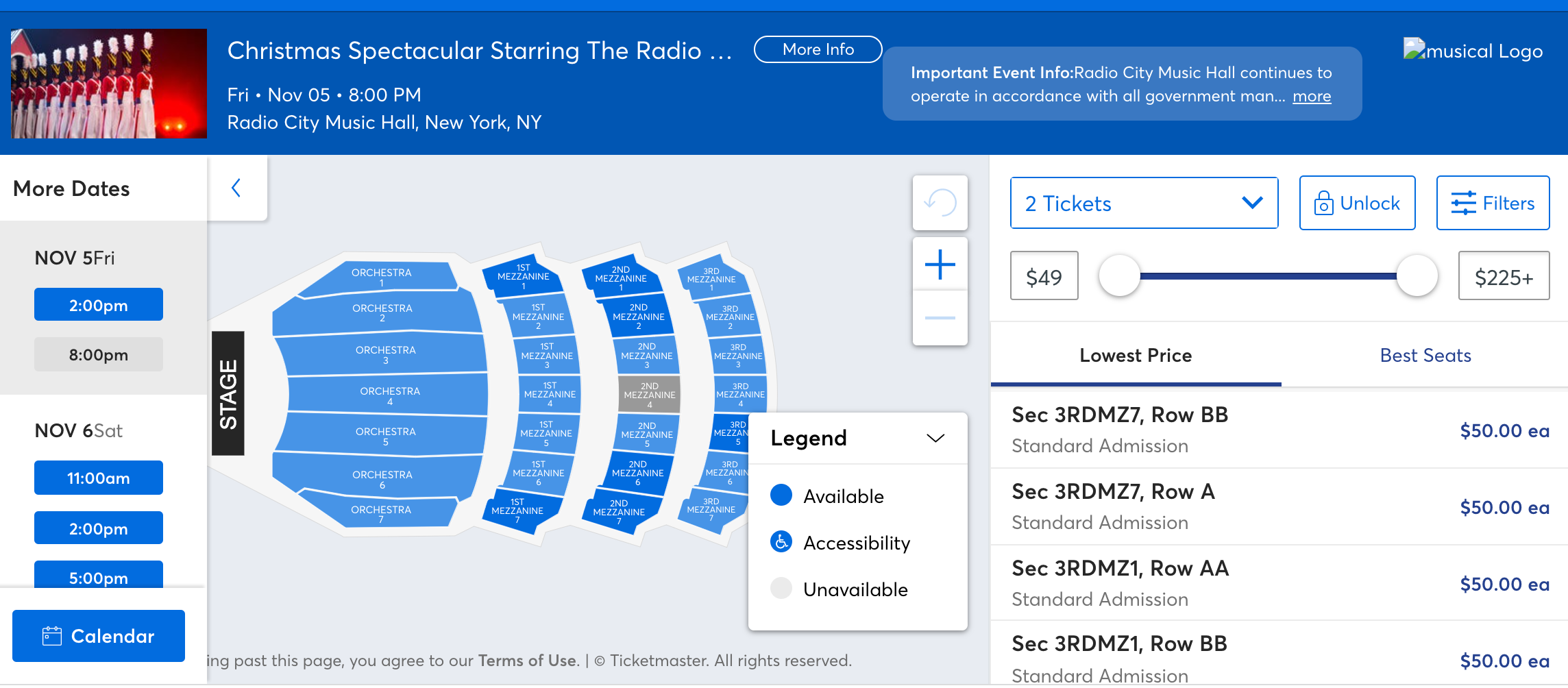This screenshot has height=688, width=1568.
Task: Collapse the Legend panel
Action: coord(935,438)
